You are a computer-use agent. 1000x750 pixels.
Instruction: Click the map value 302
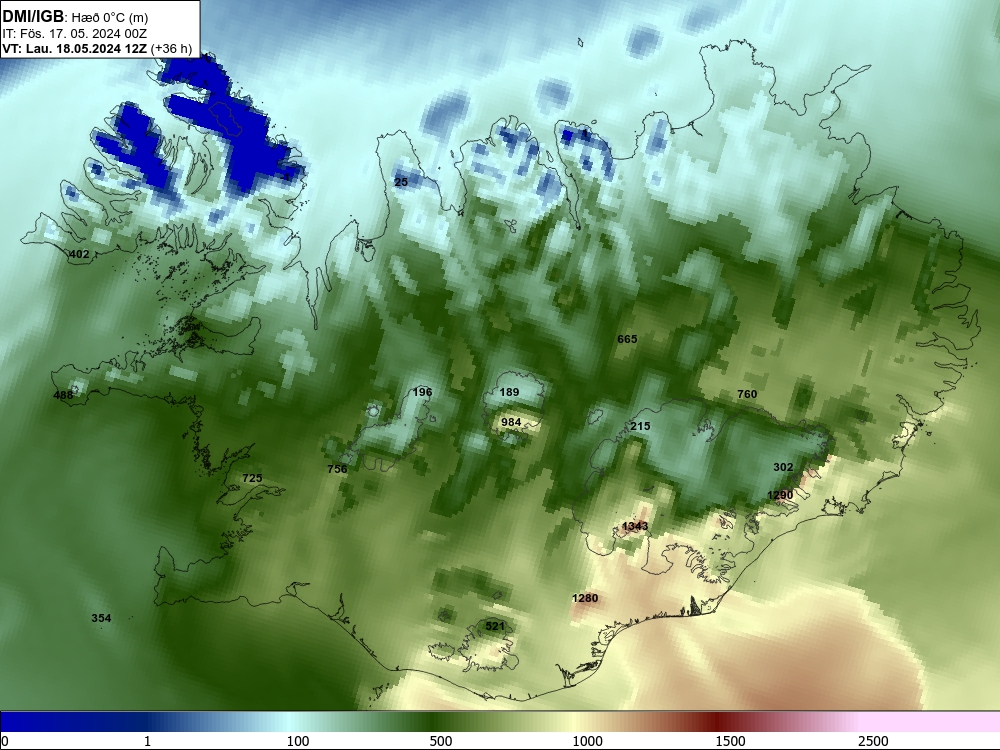[783, 467]
